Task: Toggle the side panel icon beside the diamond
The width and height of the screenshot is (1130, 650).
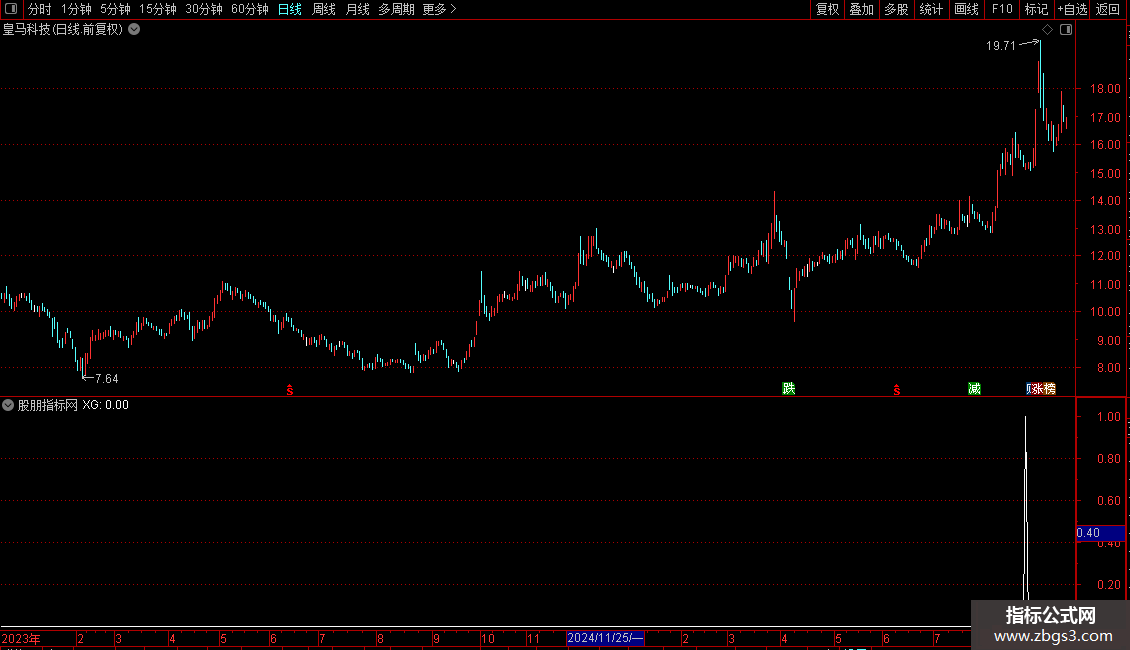Action: 1066,30
